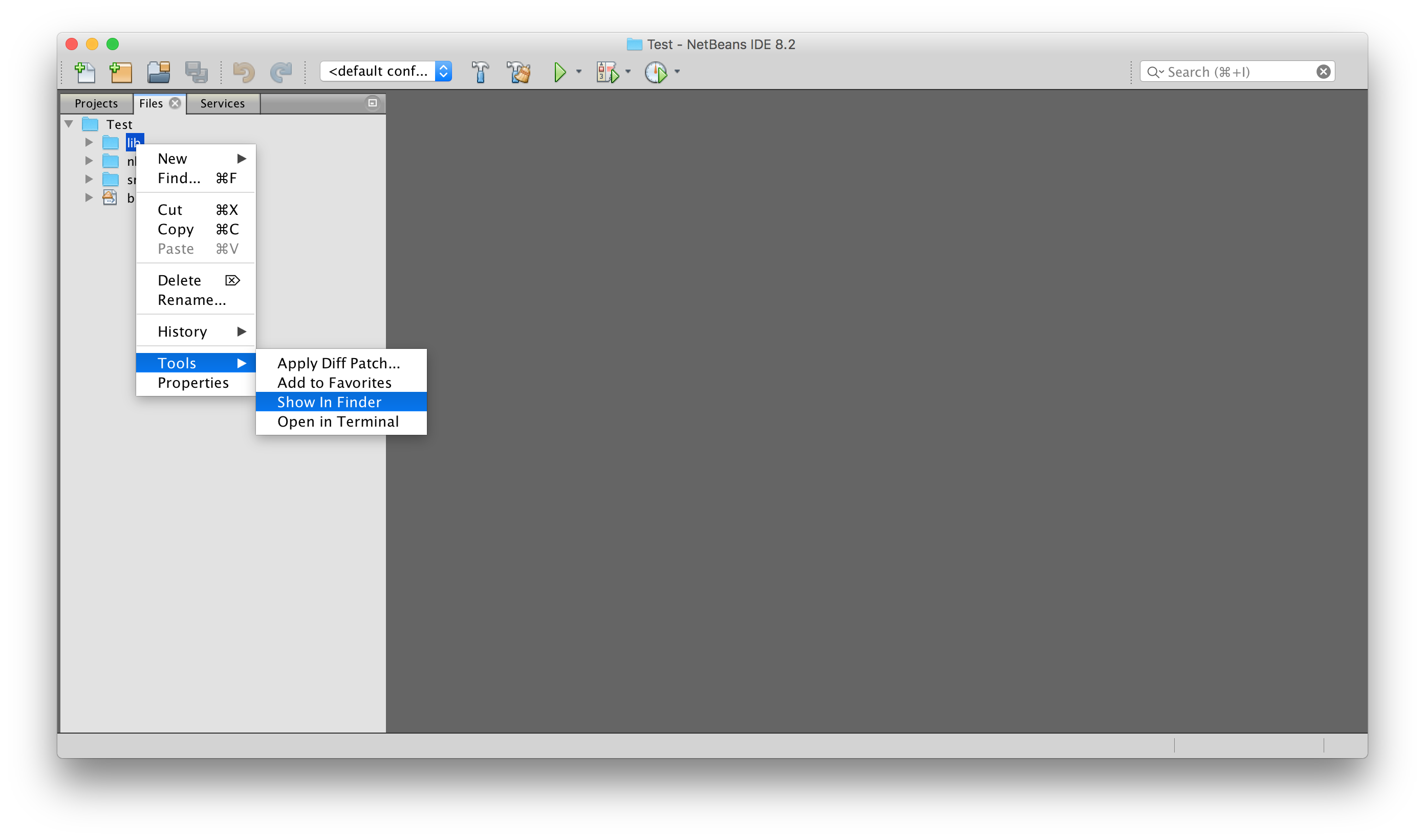Open the Run Project dropdown arrow
This screenshot has height=840, width=1425.
(x=579, y=72)
